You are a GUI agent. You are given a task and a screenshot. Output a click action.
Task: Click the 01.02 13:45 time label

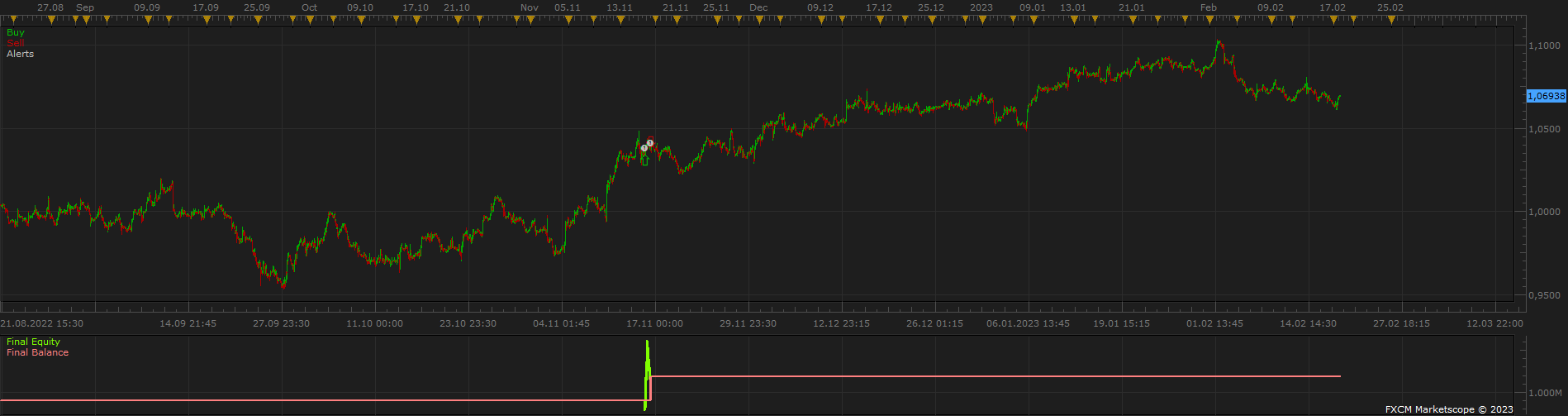click(x=1214, y=323)
